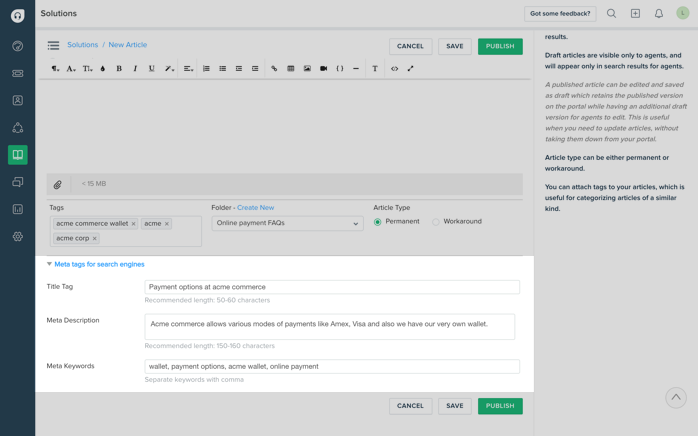Viewport: 698px width, 436px height.
Task: Select the Workaround article type
Action: [x=436, y=222]
